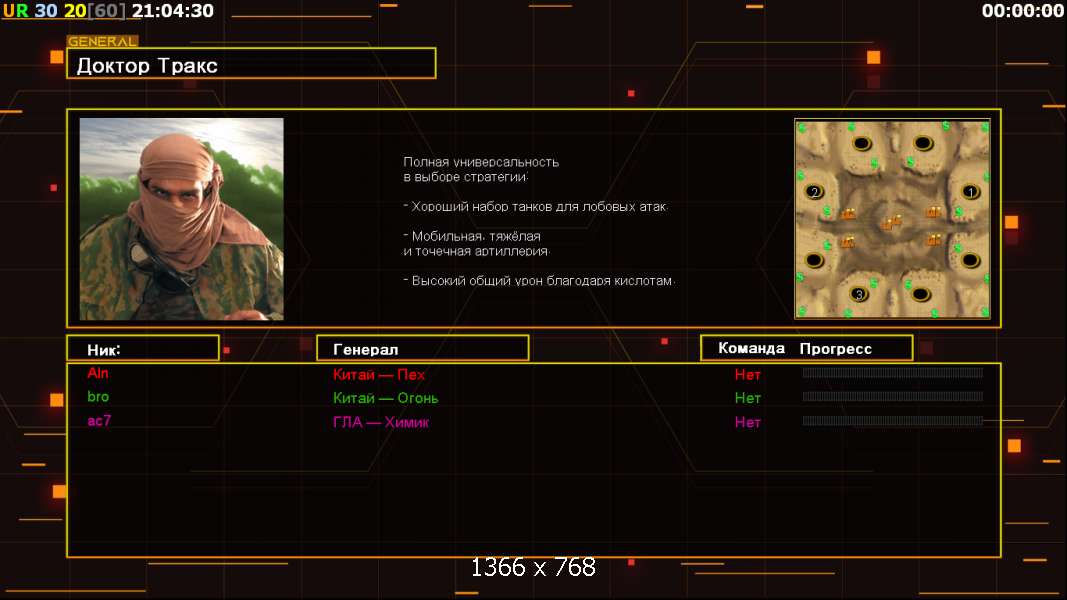Click the General portrait of Доктор Тракс
The image size is (1067, 600).
pos(182,219)
